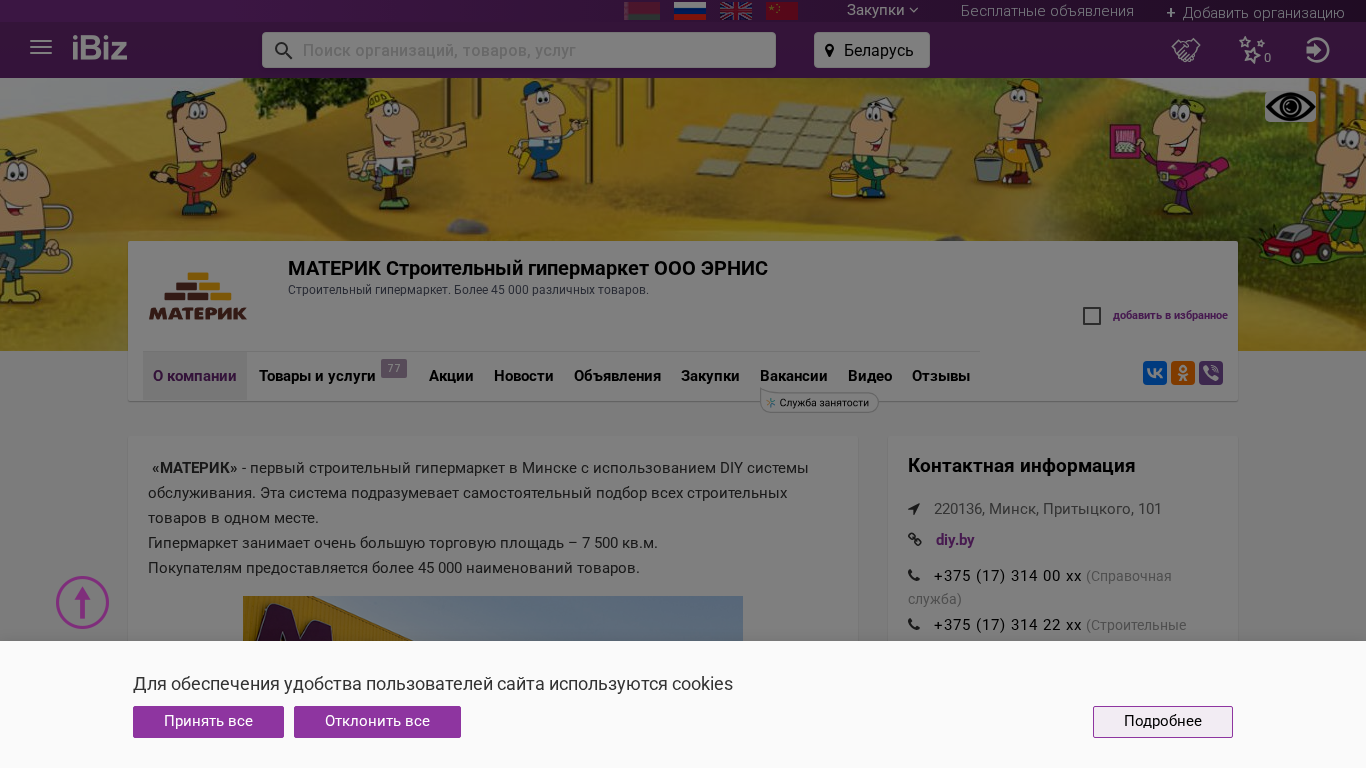This screenshot has width=1366, height=768.
Task: Click the '77' products count badge
Action: click(x=394, y=369)
